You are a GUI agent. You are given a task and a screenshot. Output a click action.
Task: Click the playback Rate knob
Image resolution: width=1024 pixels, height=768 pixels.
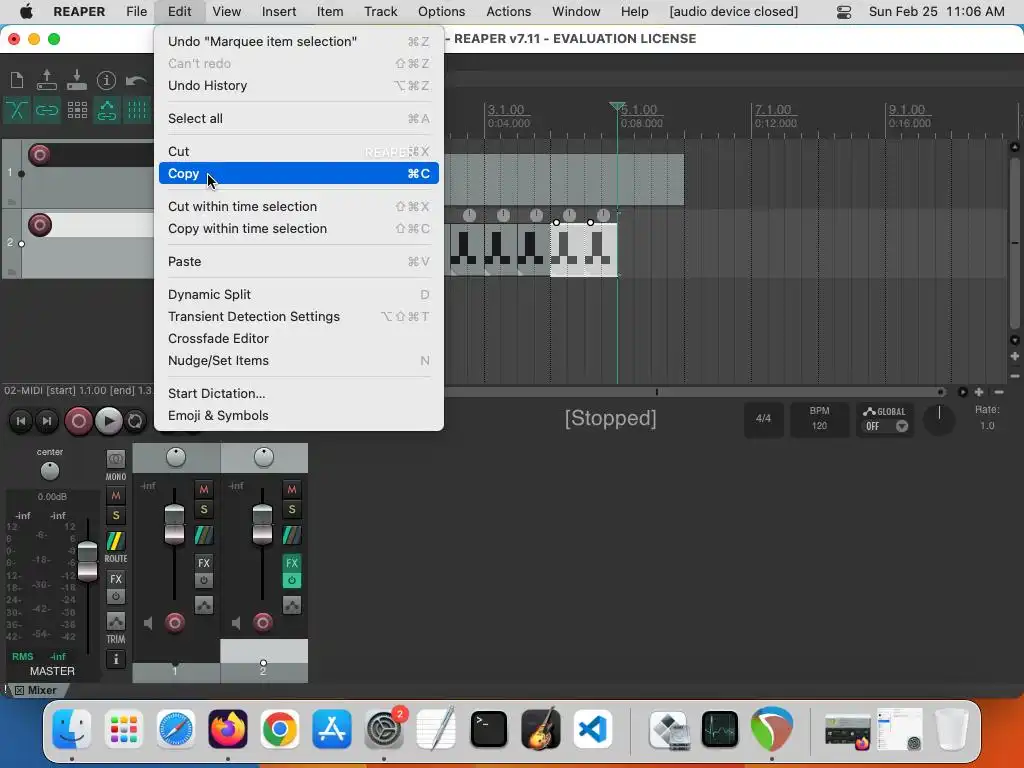tap(939, 420)
